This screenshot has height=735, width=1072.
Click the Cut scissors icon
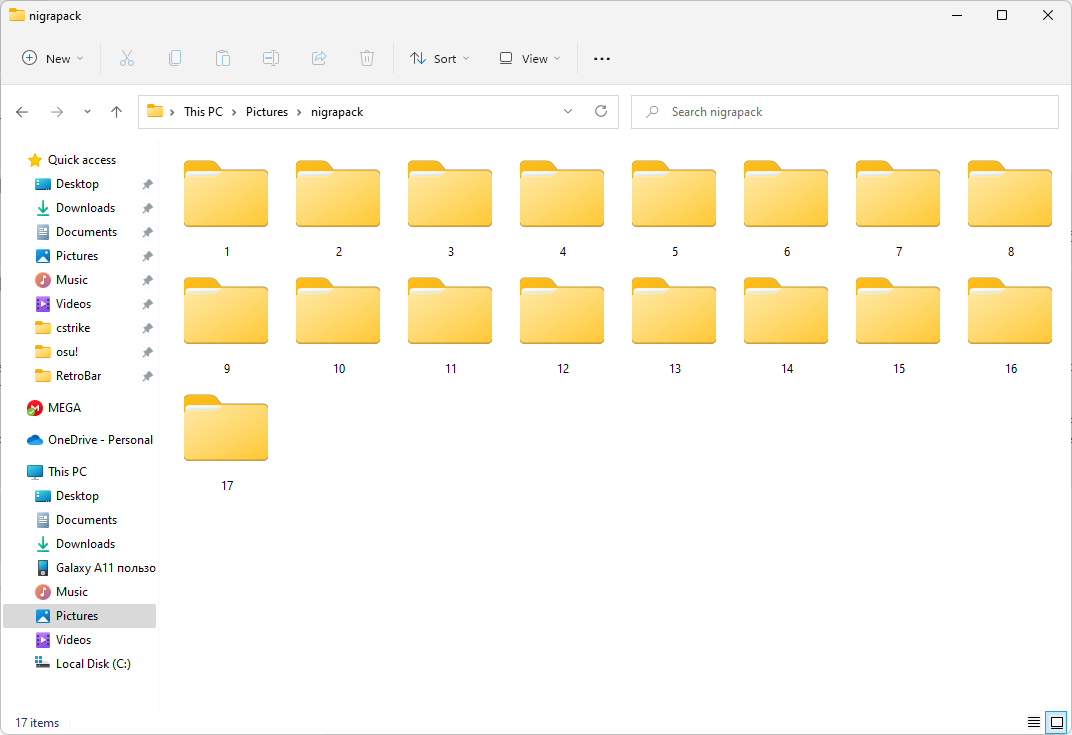(x=127, y=59)
